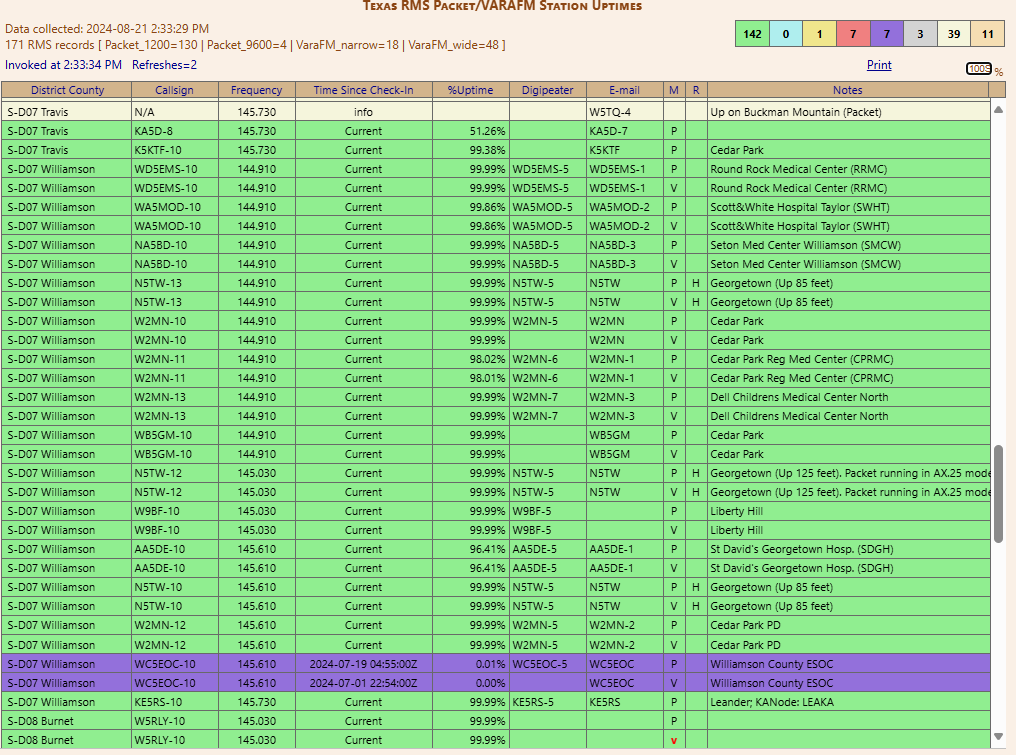Click 0.00% uptime value
1016x755 pixels.
tap(490, 683)
